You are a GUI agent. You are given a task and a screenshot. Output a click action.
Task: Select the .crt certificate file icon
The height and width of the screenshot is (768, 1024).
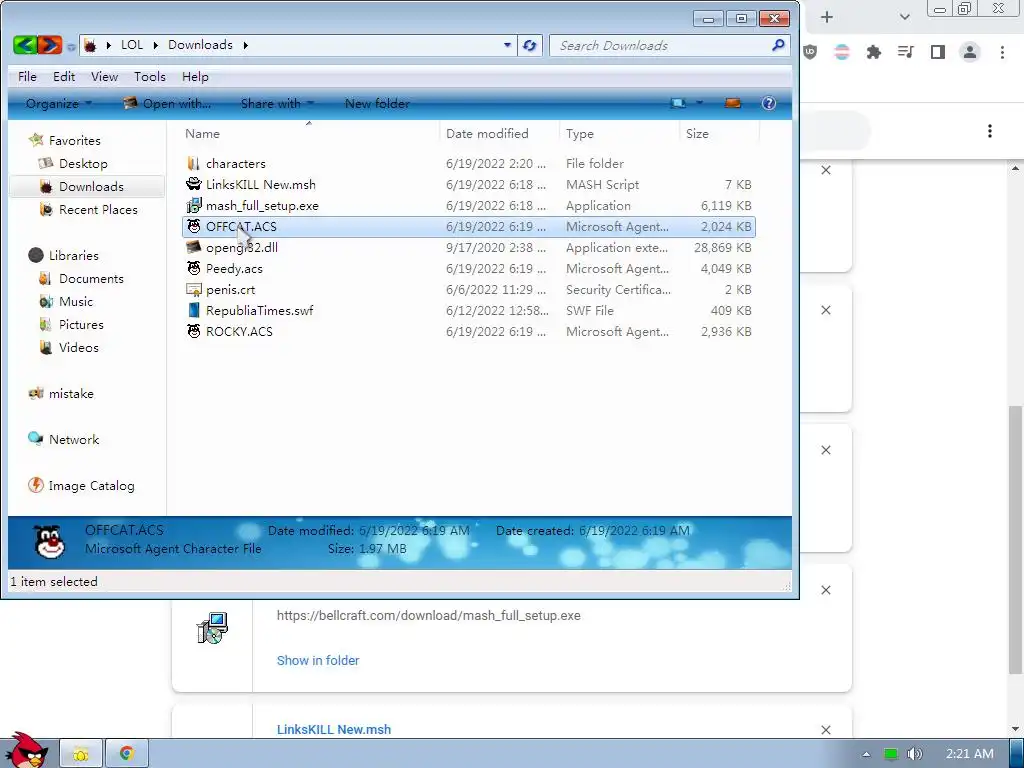193,289
